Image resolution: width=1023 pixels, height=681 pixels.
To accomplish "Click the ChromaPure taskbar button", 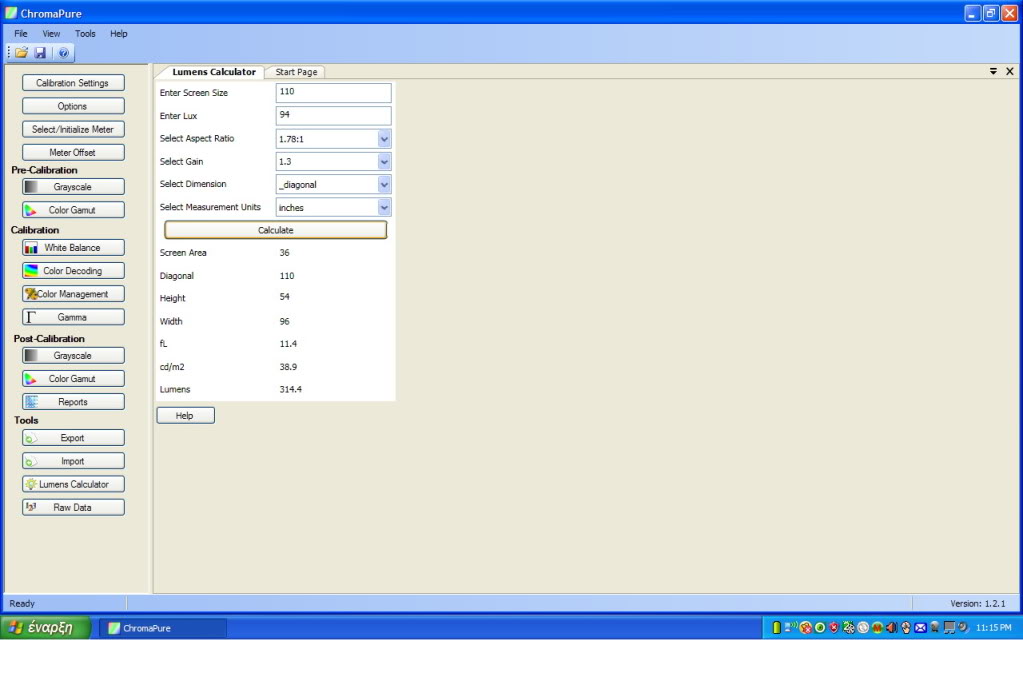I will pos(163,628).
